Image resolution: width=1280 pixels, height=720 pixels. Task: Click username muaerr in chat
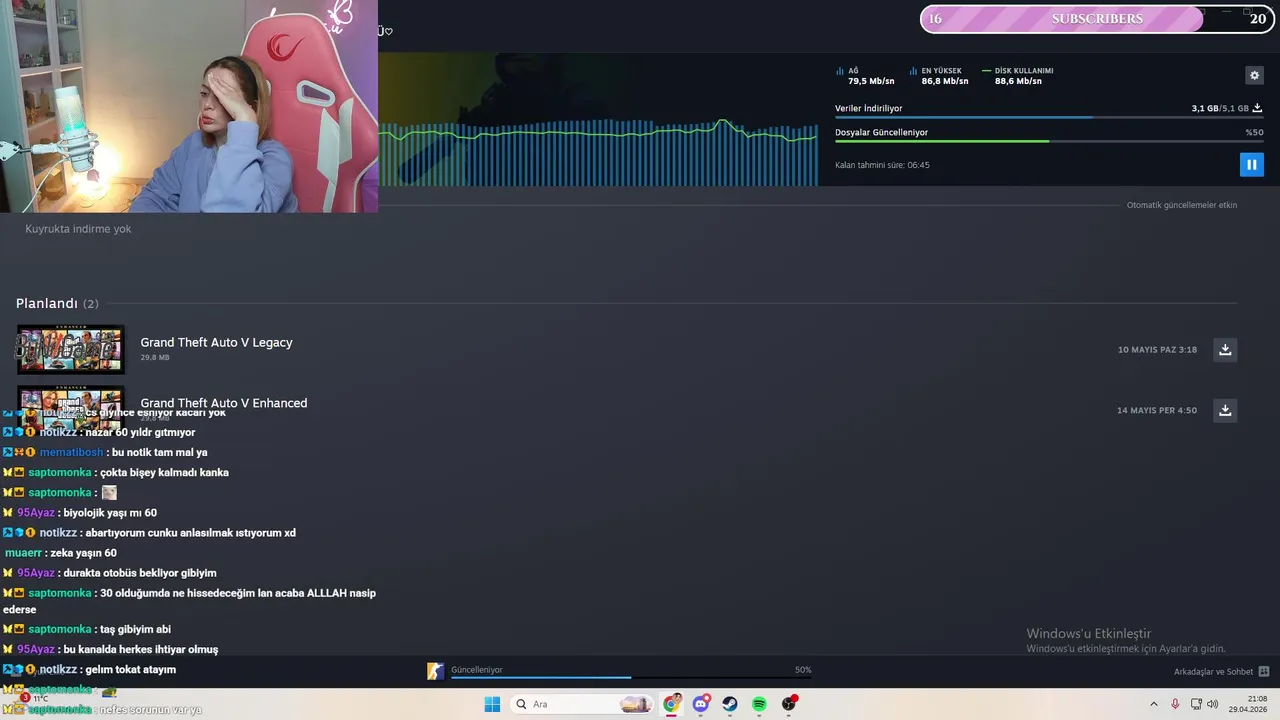tap(24, 553)
